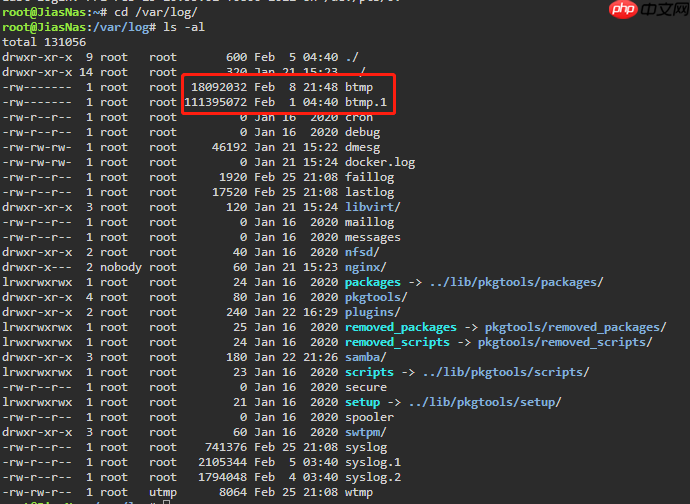
Task: Select the ../lib/pkgtools/scripts/ link target
Action: (506, 372)
